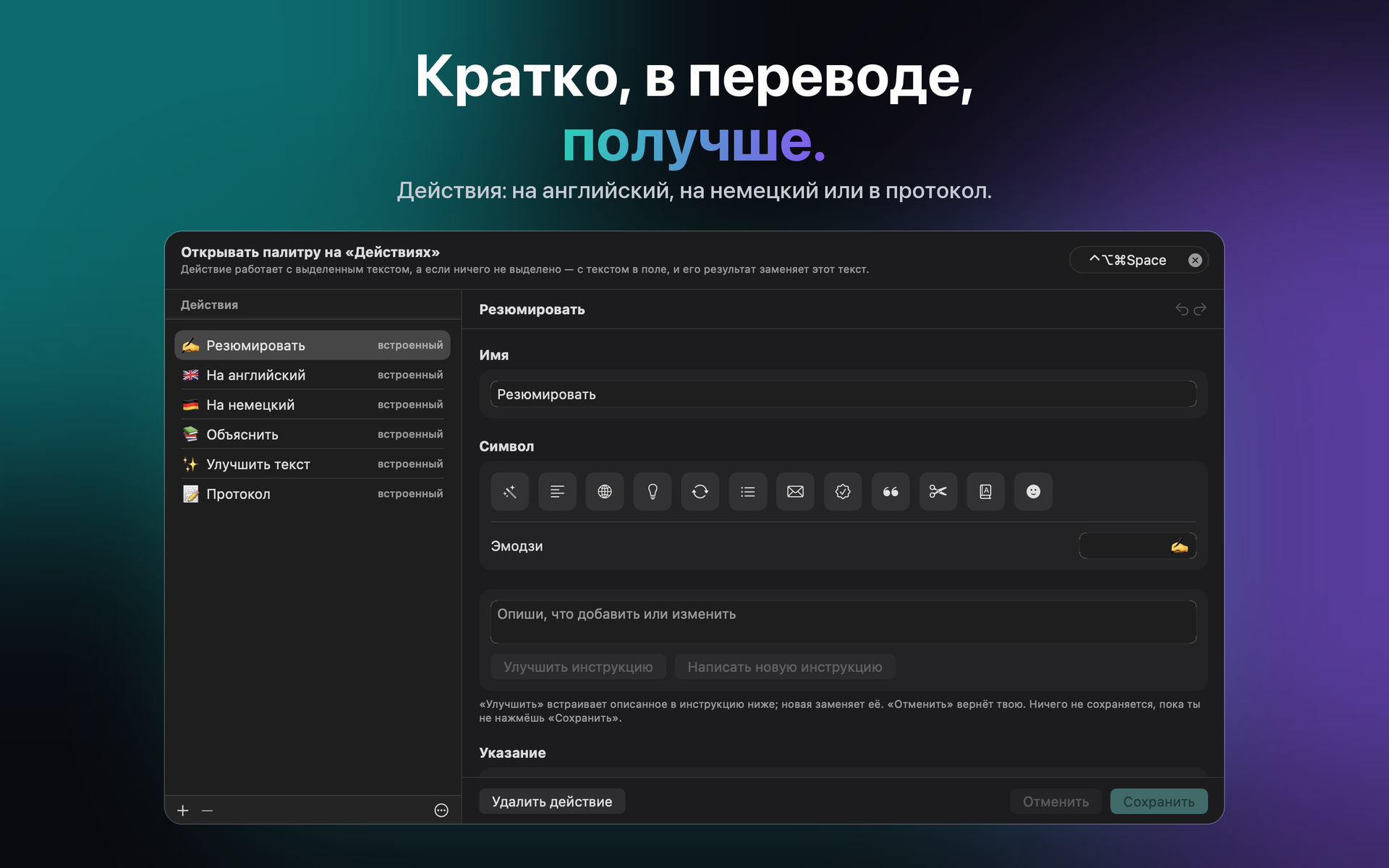
Task: Redo the edit arrow
Action: tap(1200, 310)
